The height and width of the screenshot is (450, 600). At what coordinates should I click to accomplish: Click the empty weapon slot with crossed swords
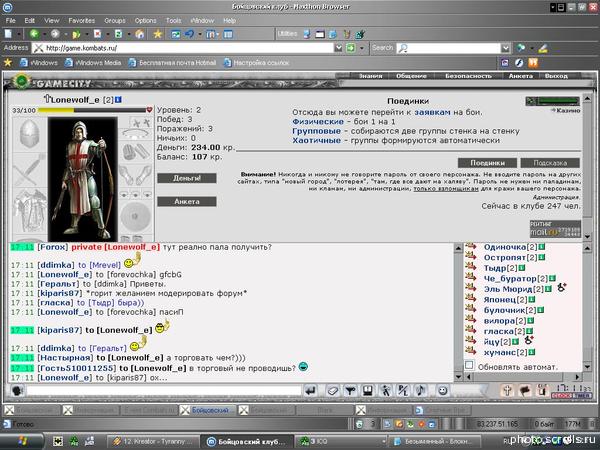point(29,169)
